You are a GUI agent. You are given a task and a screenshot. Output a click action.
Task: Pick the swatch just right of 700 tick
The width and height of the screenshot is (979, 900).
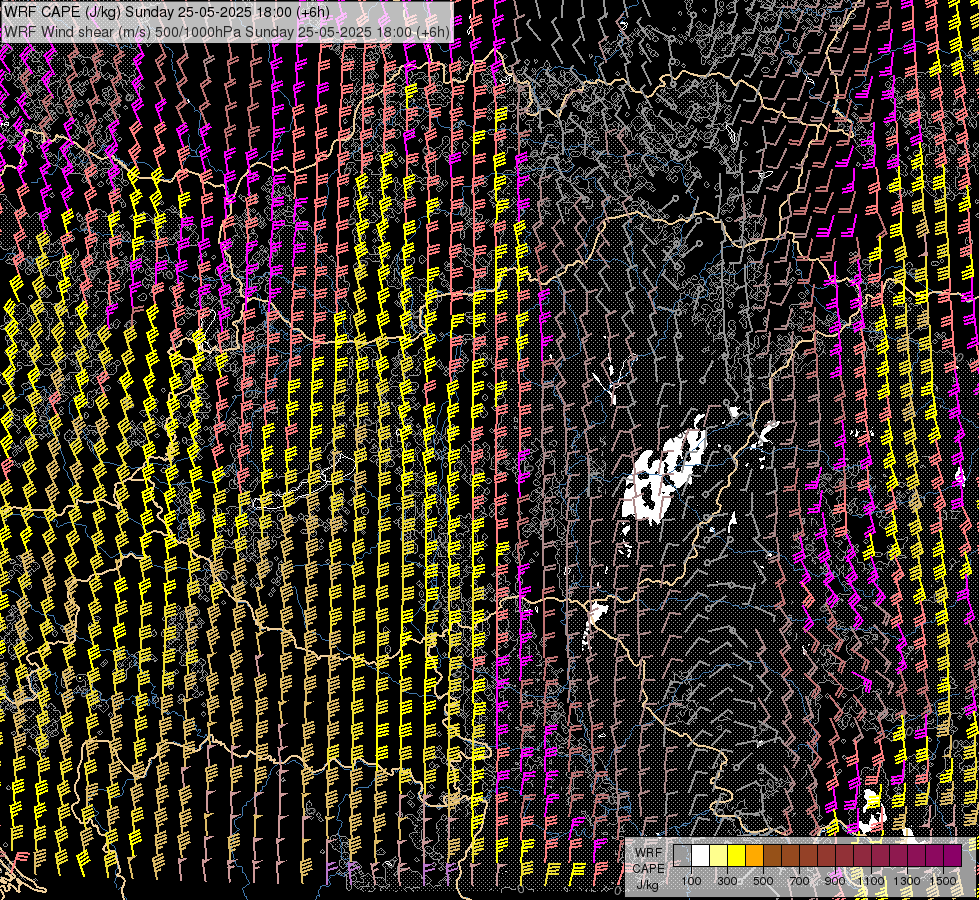pyautogui.click(x=809, y=856)
